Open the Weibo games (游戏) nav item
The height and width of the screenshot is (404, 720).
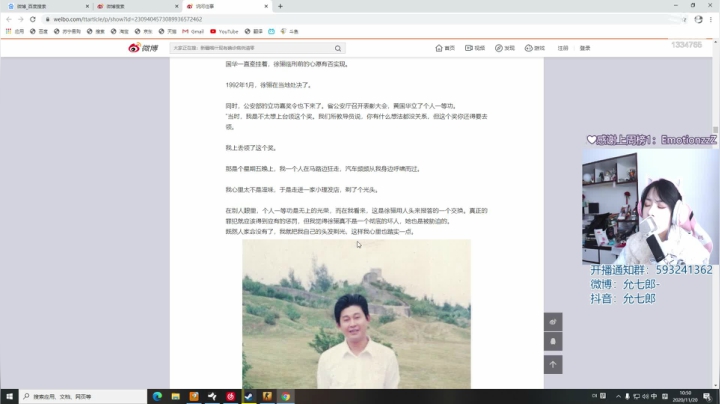[534, 48]
